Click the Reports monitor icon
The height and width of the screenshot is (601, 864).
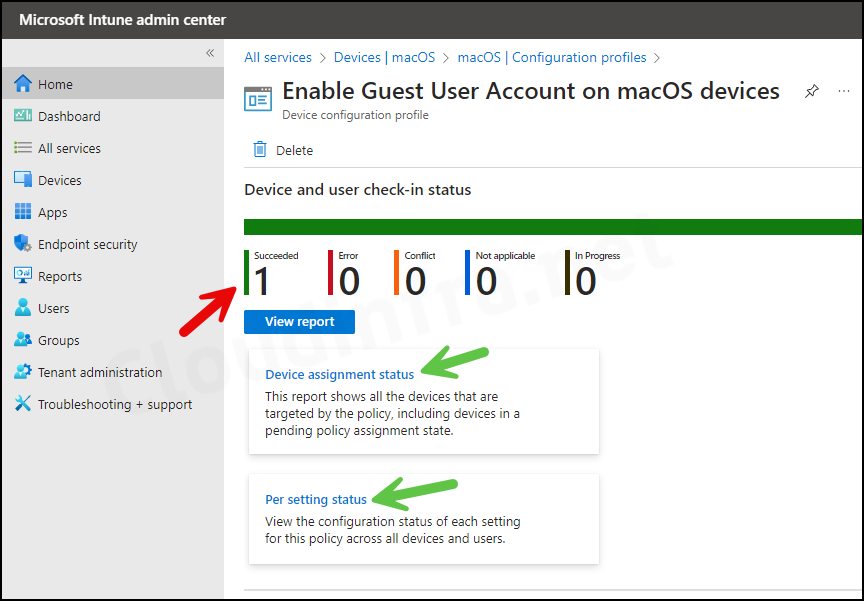23,275
